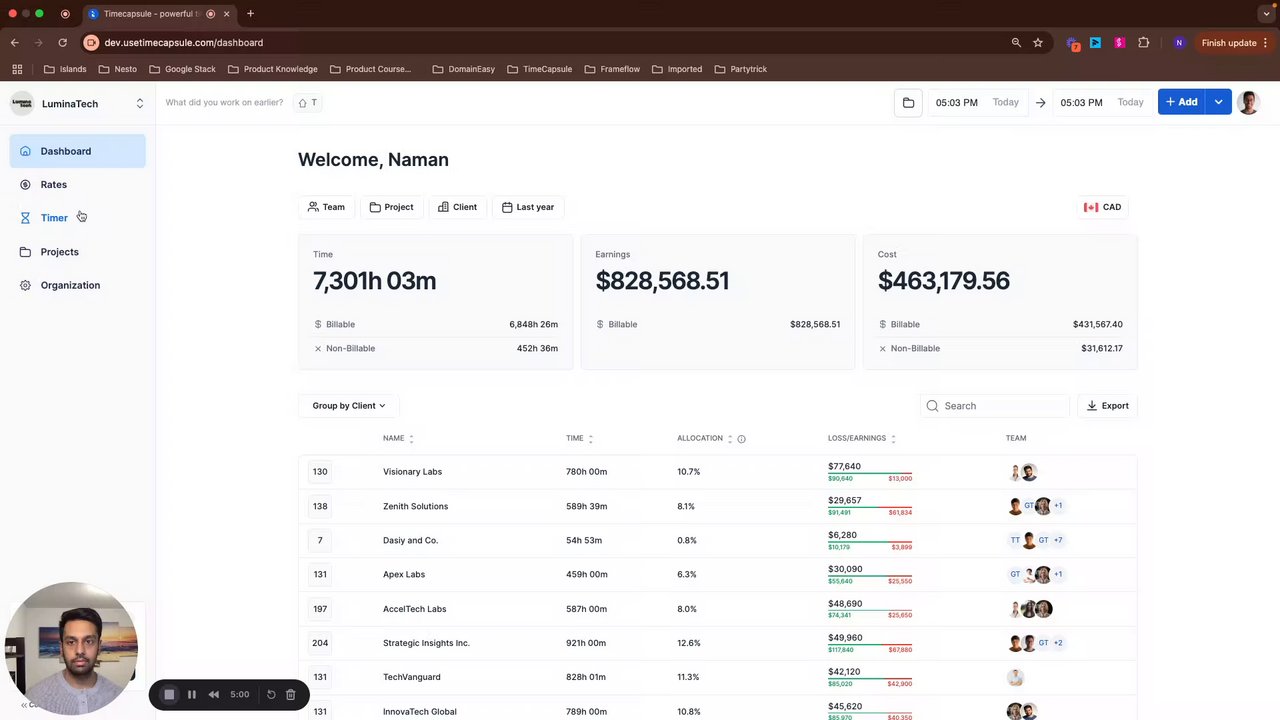Filter dashboard by Project
Viewport: 1280px width, 720px height.
click(391, 207)
